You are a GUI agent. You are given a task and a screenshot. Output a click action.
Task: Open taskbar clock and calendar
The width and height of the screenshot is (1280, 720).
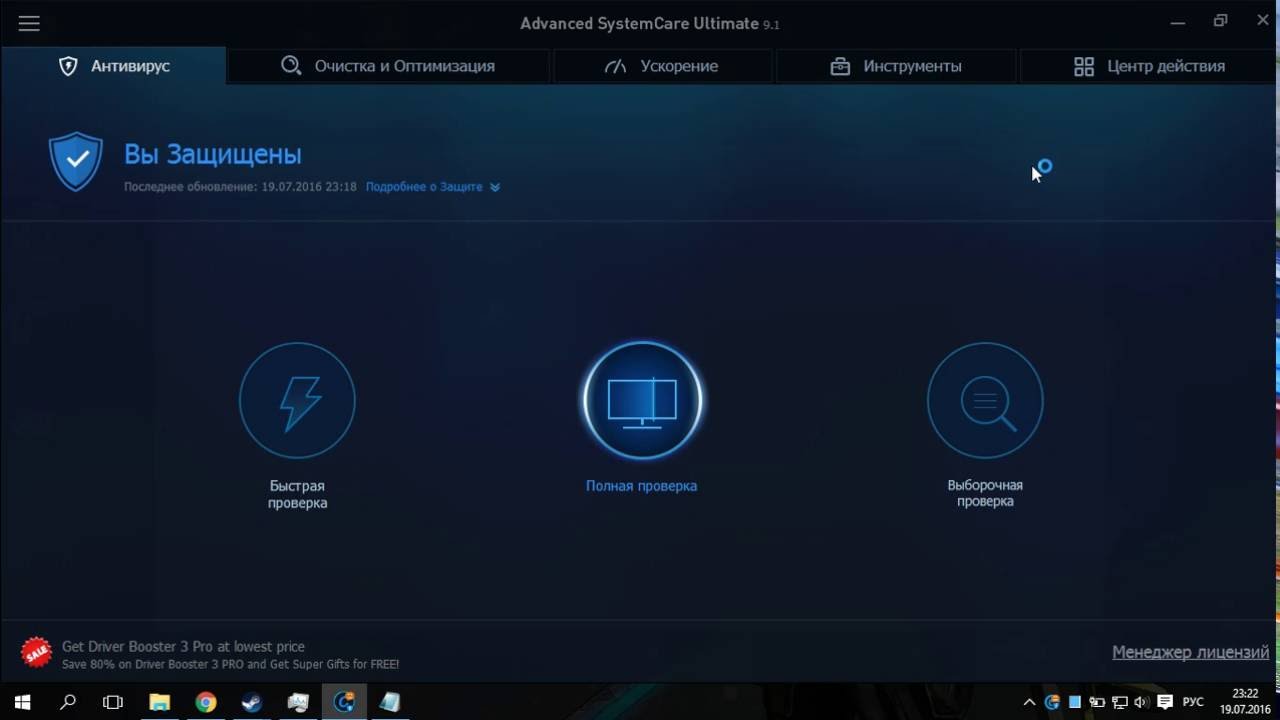(x=1245, y=701)
